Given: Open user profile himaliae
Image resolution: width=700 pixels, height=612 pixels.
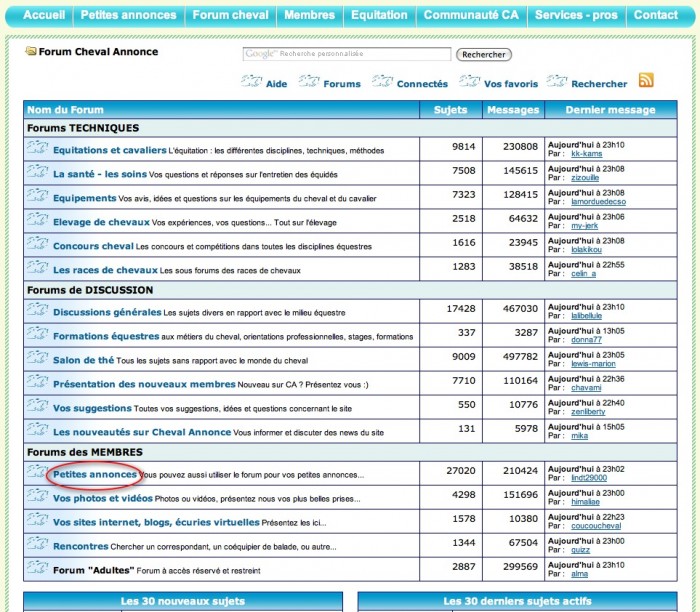Looking at the screenshot, I should coord(585,502).
